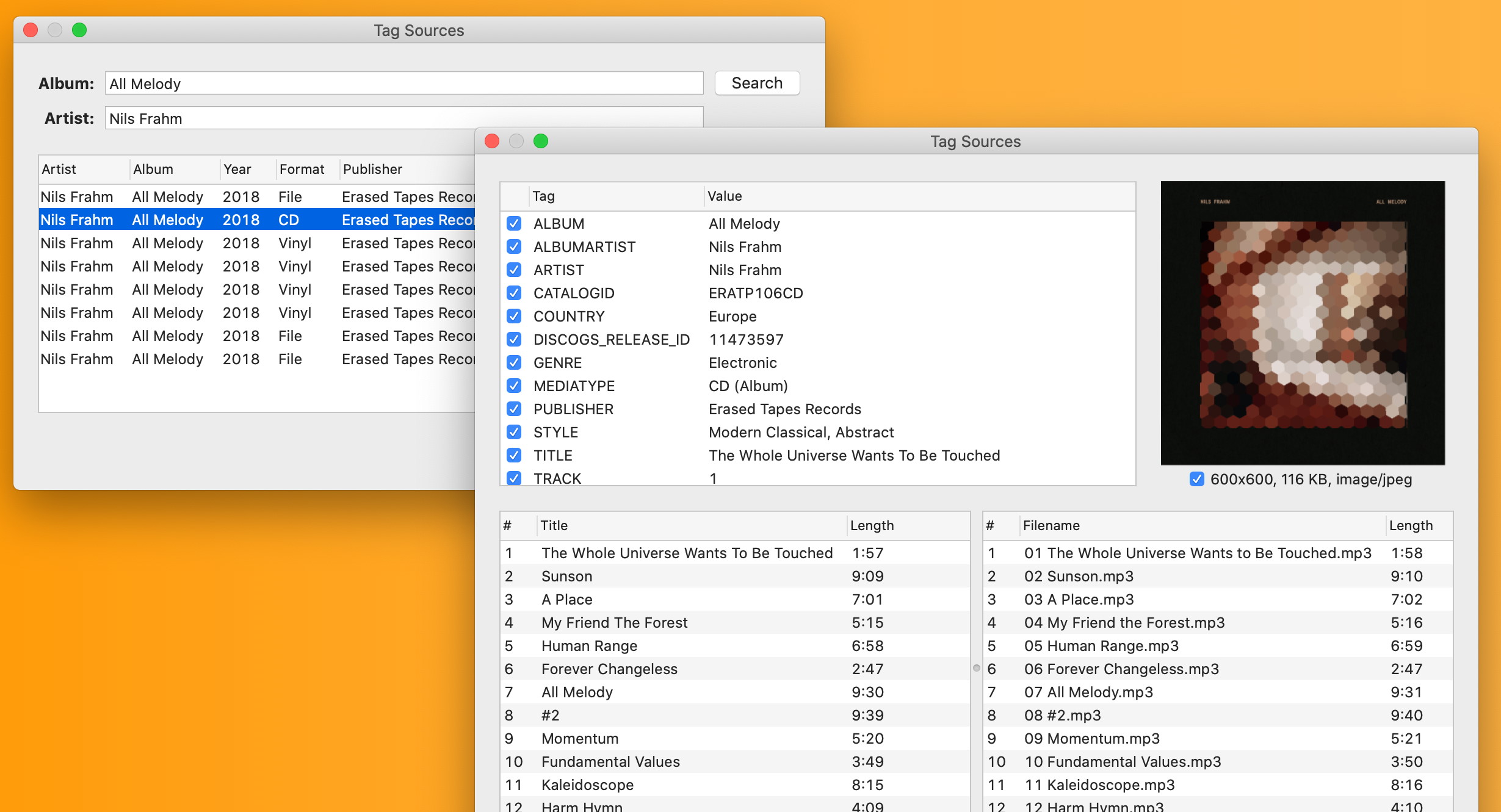Toggle STYLE tag checkbox off
Screen dimensions: 1501x812
516,433
